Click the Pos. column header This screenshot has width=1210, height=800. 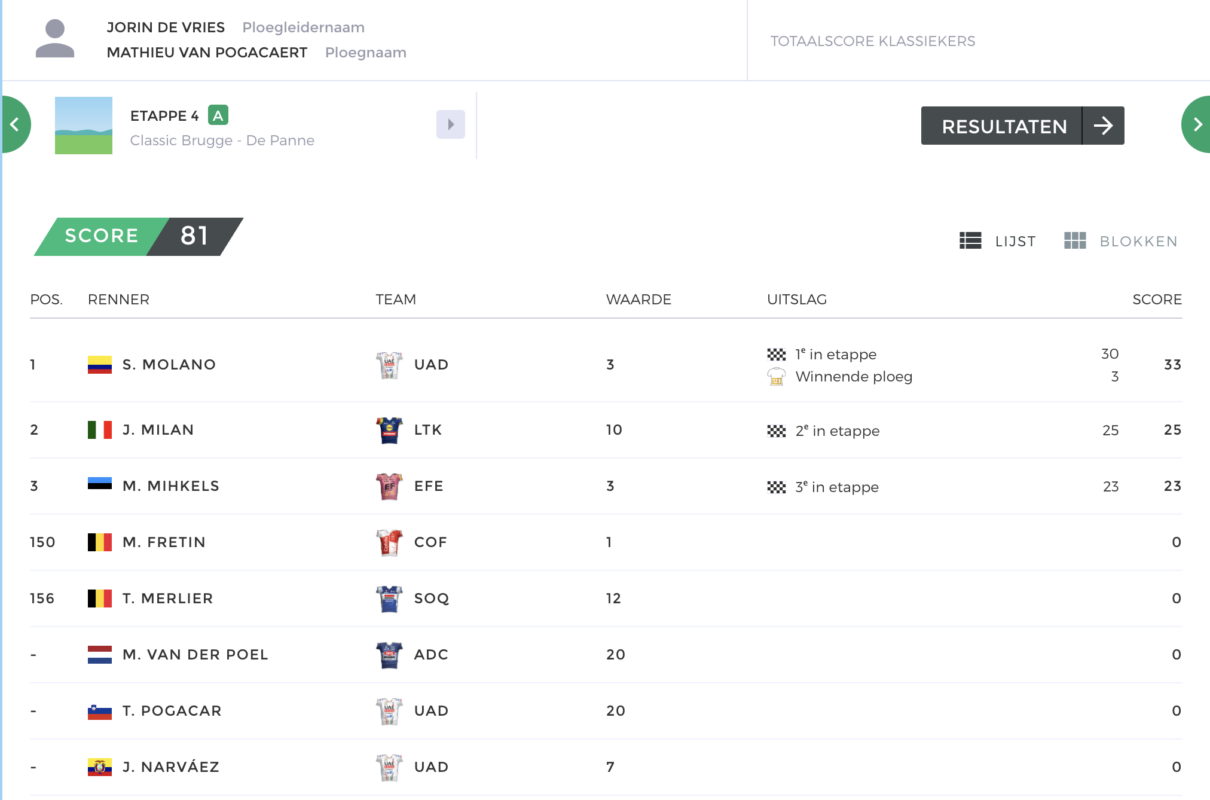coord(46,299)
